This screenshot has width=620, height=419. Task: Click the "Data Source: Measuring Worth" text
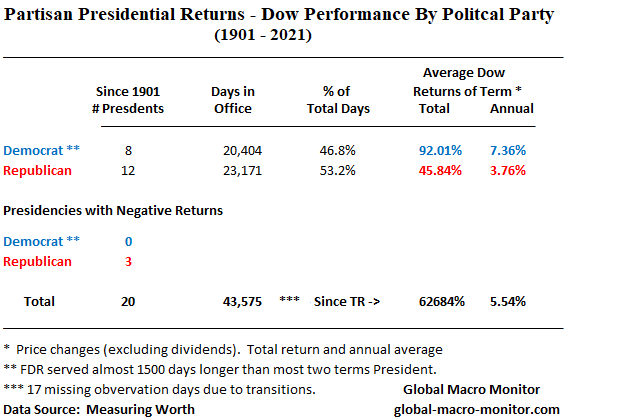tap(99, 409)
